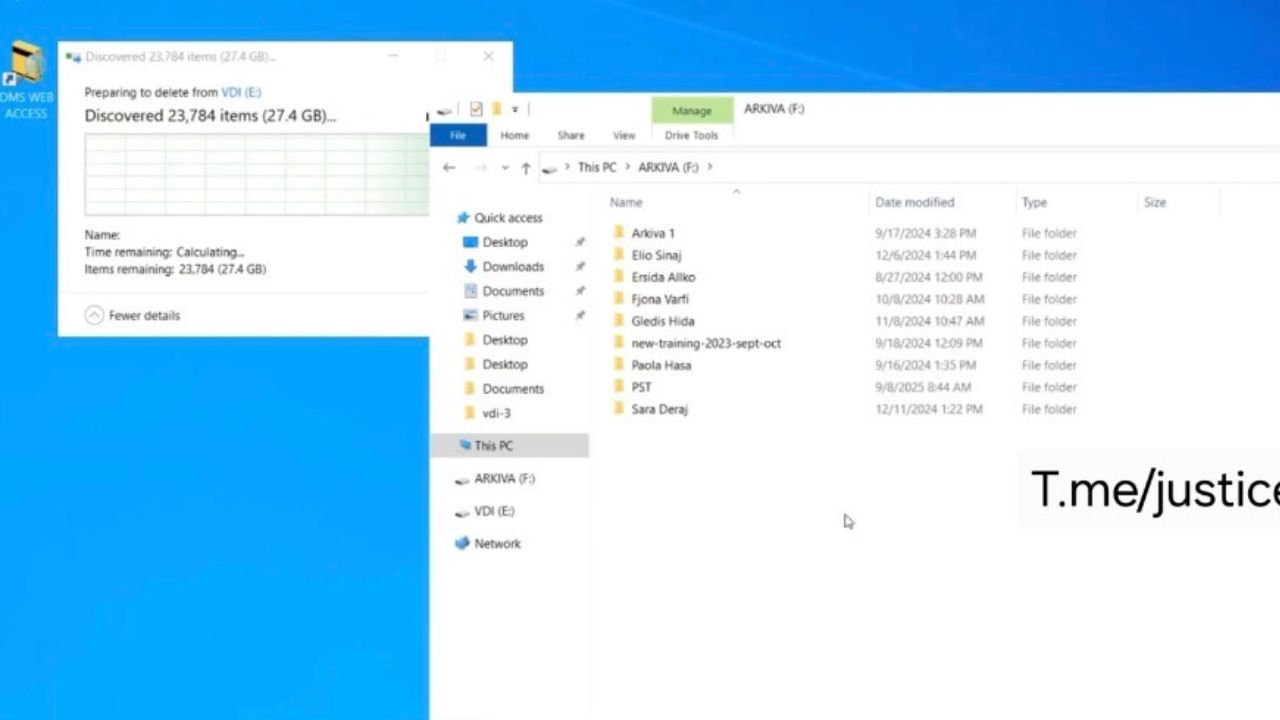The height and width of the screenshot is (720, 1280).
Task: Select the PST folder
Action: click(641, 387)
